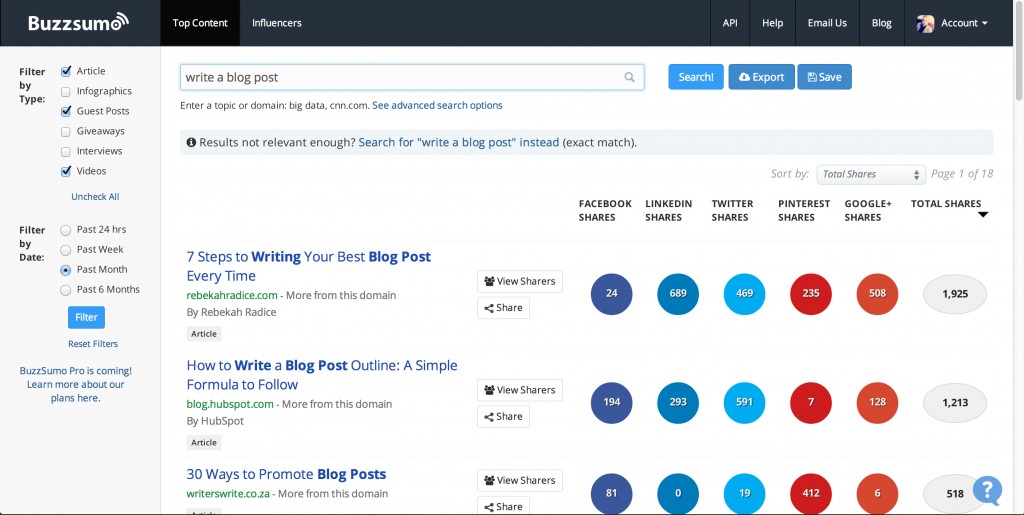Click Pinterest shares circle showing 412
1024x515 pixels.
pos(811,493)
